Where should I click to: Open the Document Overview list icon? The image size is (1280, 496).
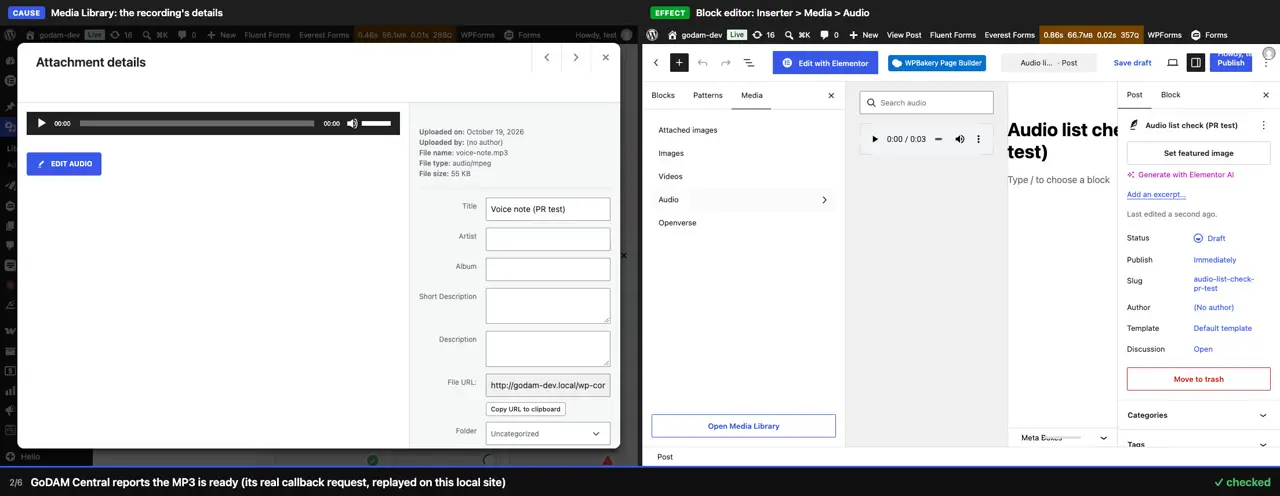tap(749, 62)
